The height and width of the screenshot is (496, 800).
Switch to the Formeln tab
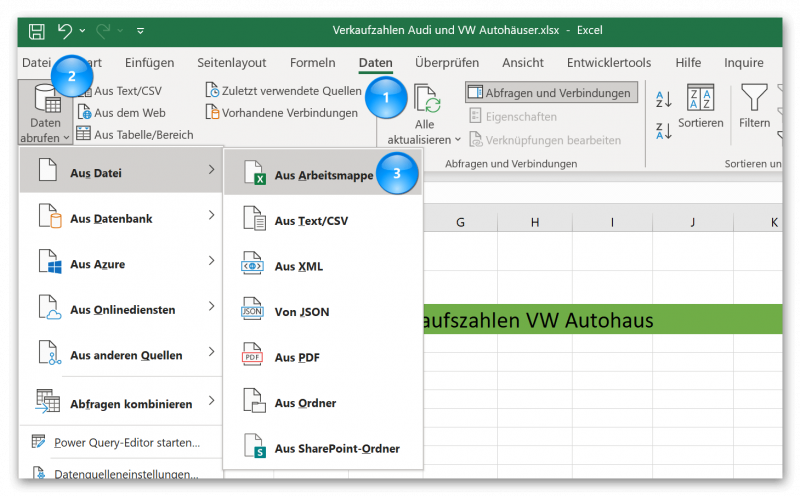coord(313,63)
